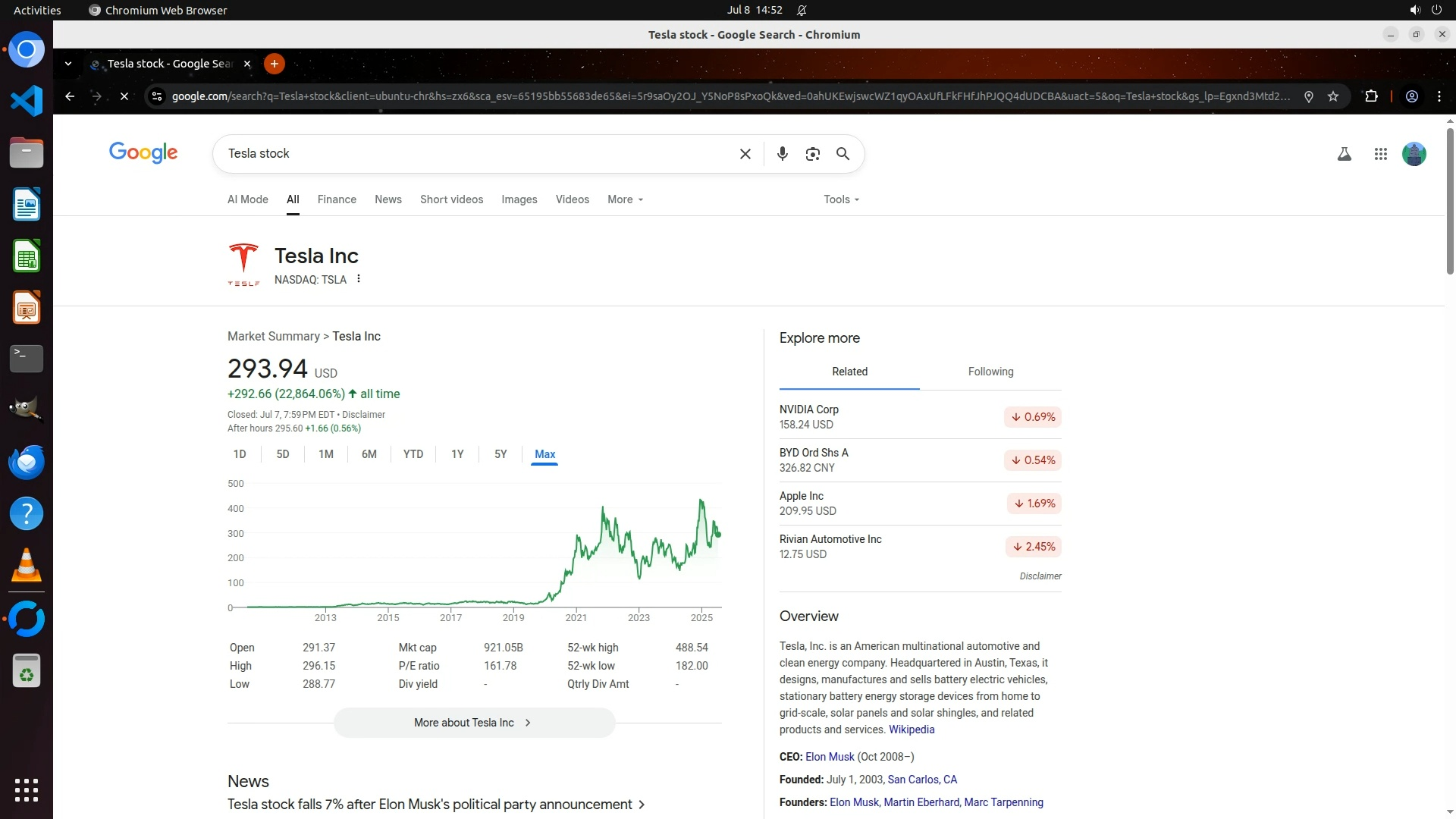Select the YTD chart range

[x=413, y=454]
